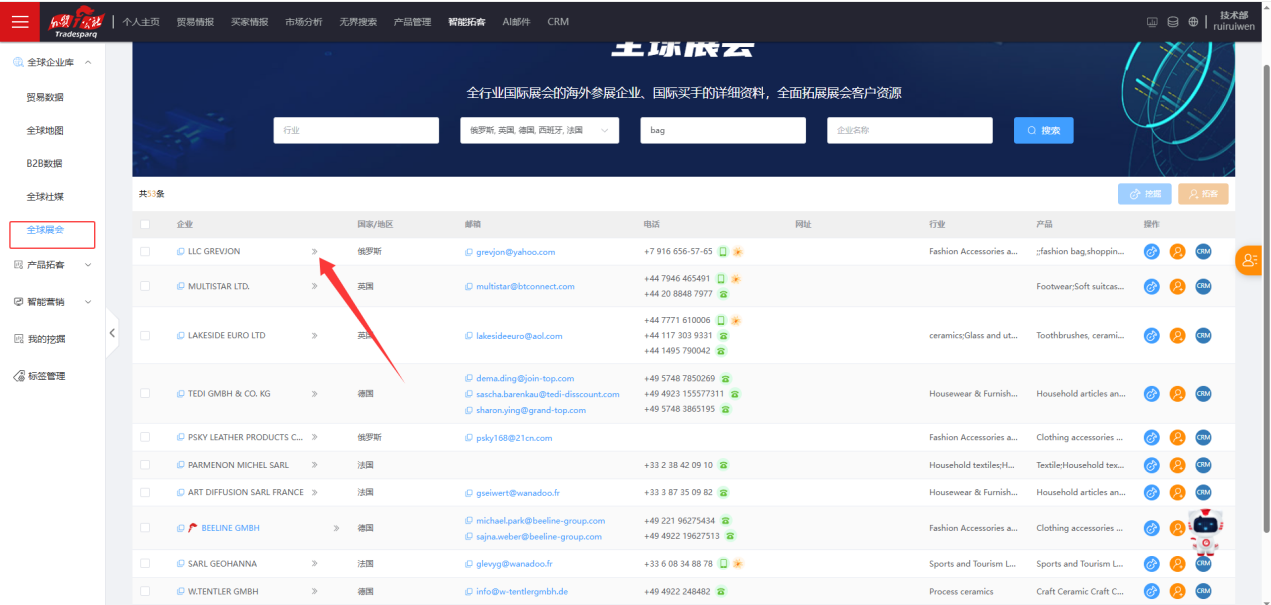Click the 企业名称 company name input field
The width and height of the screenshot is (1271, 605).
pyautogui.click(x=909, y=131)
